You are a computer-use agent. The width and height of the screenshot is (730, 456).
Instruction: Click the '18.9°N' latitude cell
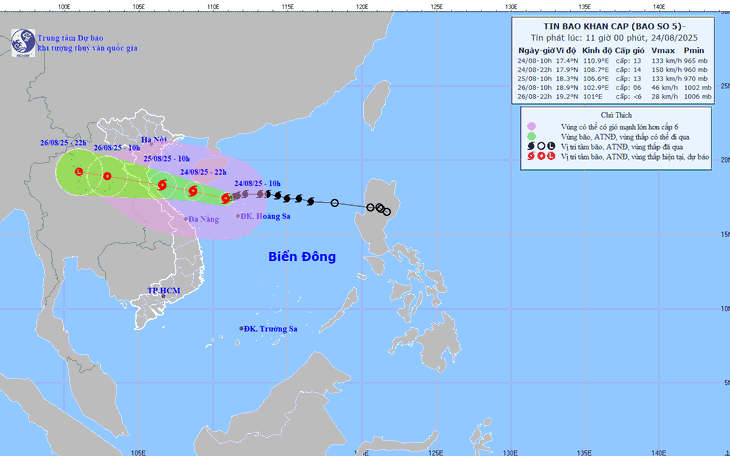(x=567, y=88)
